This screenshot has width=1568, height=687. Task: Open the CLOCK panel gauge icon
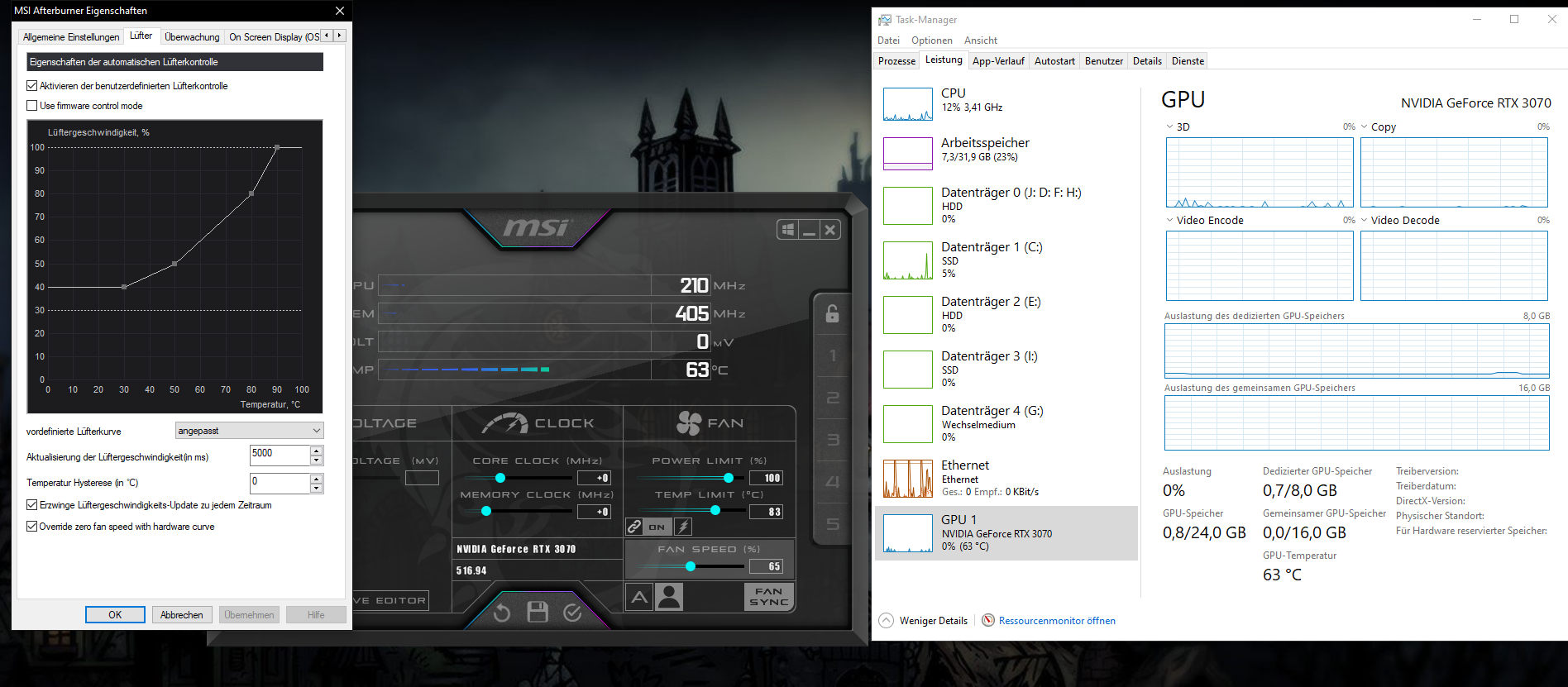[x=505, y=422]
